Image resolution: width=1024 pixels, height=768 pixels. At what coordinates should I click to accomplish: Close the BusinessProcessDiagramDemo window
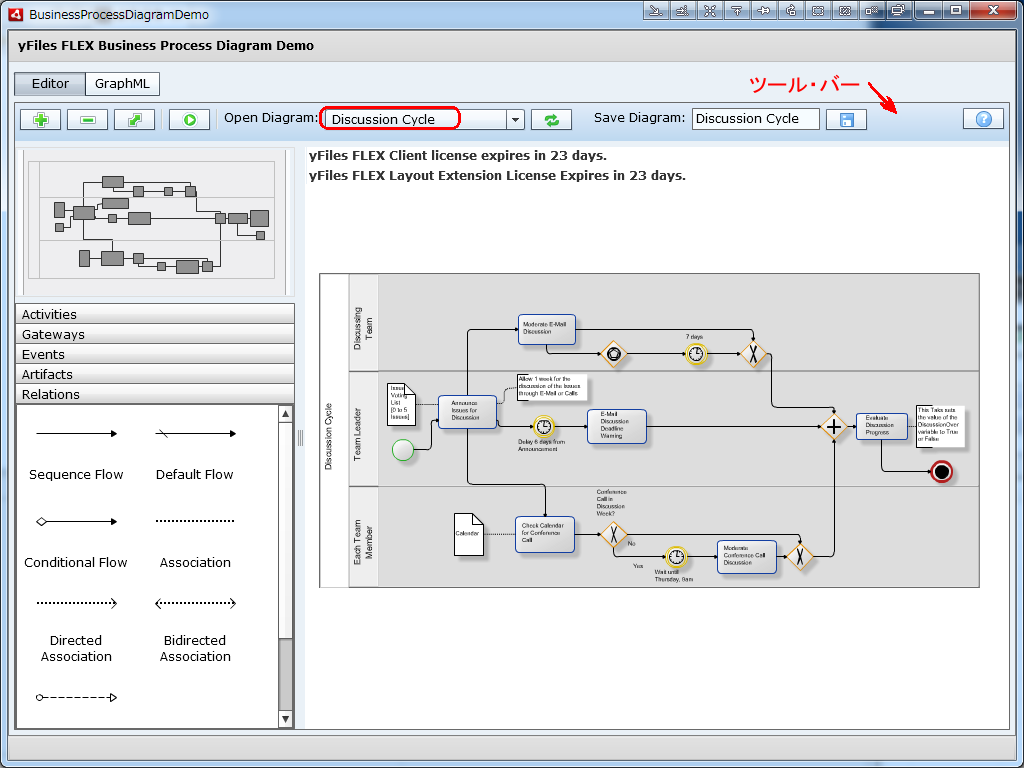point(993,11)
